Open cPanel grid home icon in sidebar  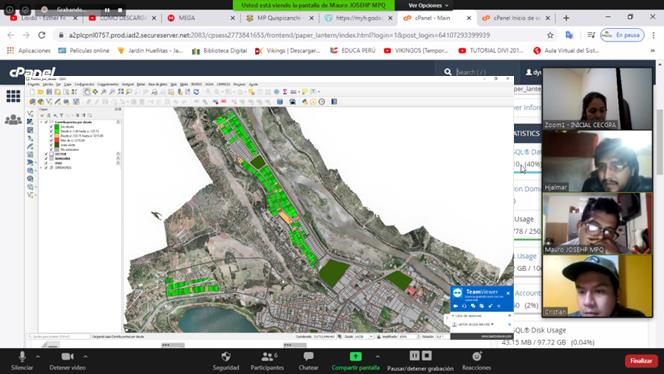click(x=13, y=96)
